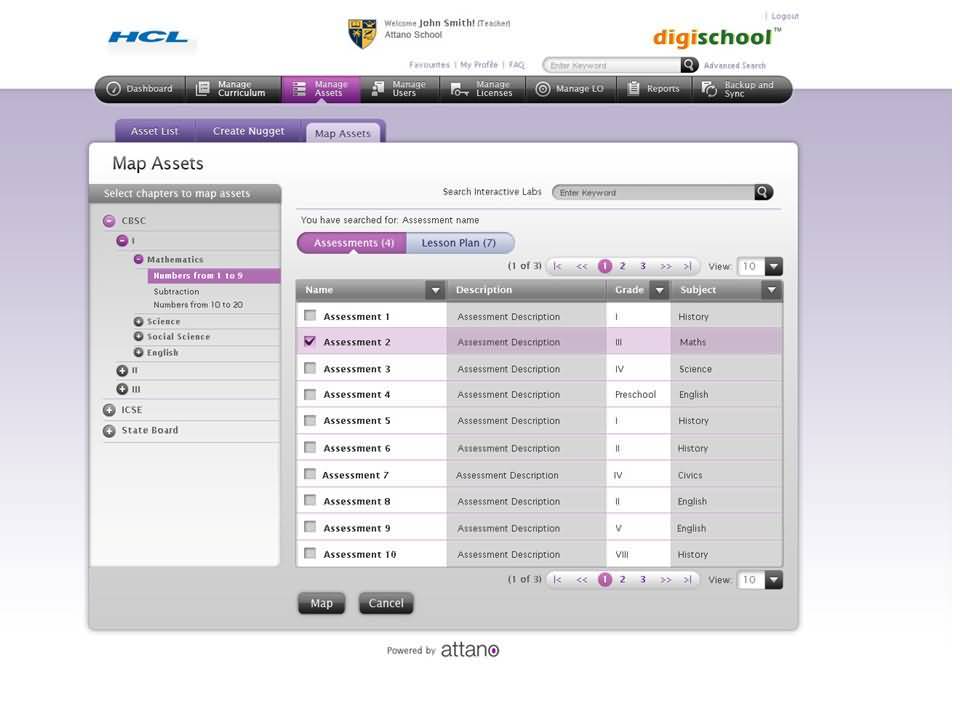Open the Dashboard gauge icon

tap(113, 89)
